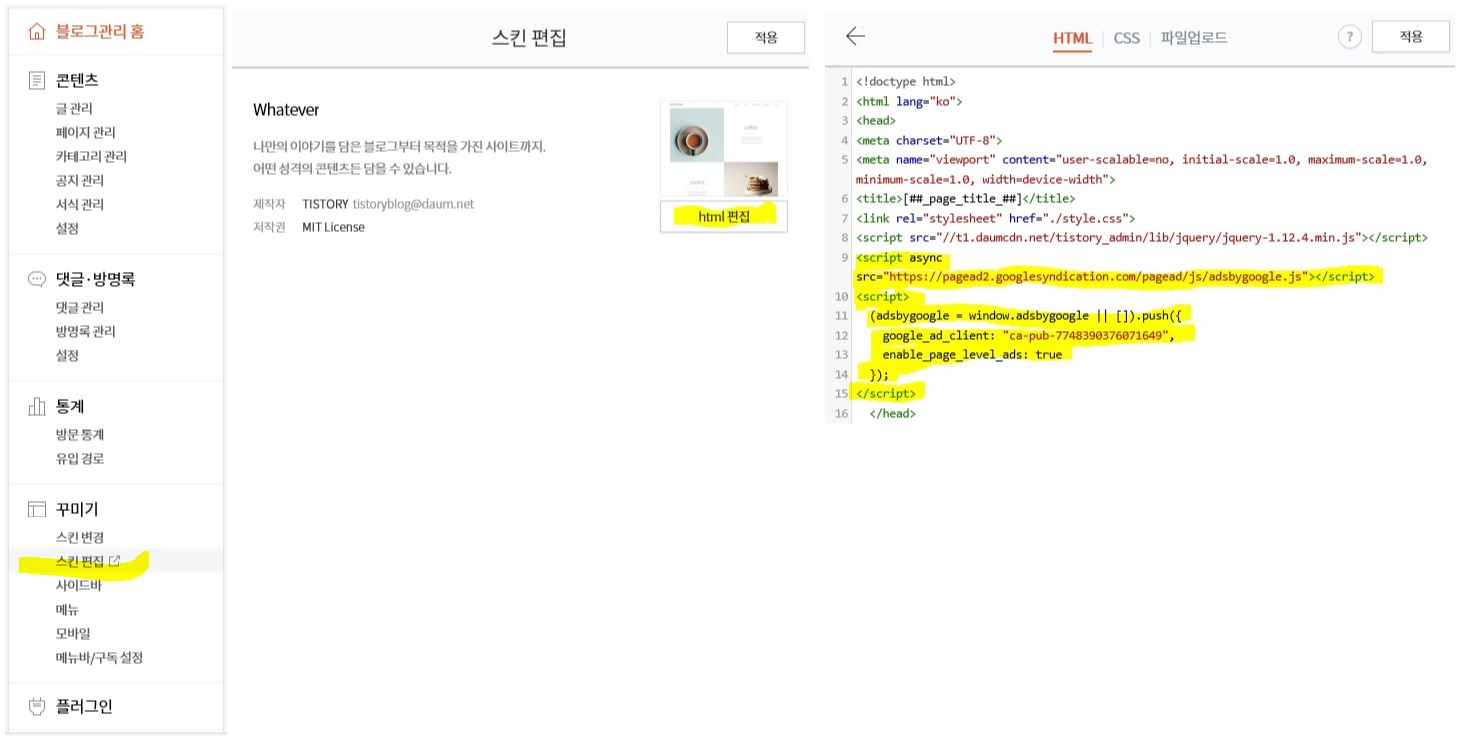Go back using the left arrow icon
1462x739 pixels.
coord(855,37)
